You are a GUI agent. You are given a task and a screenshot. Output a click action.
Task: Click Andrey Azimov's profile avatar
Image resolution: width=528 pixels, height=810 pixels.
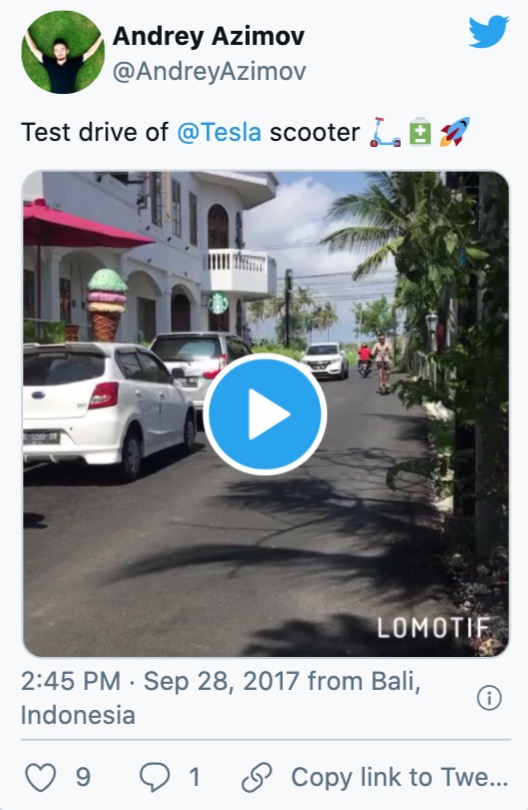tap(63, 52)
